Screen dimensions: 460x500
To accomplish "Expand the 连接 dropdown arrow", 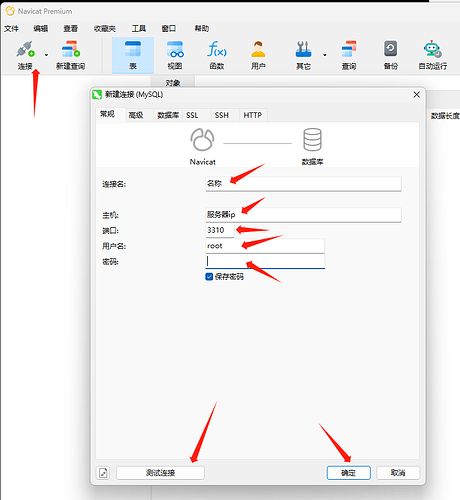I will (46, 55).
